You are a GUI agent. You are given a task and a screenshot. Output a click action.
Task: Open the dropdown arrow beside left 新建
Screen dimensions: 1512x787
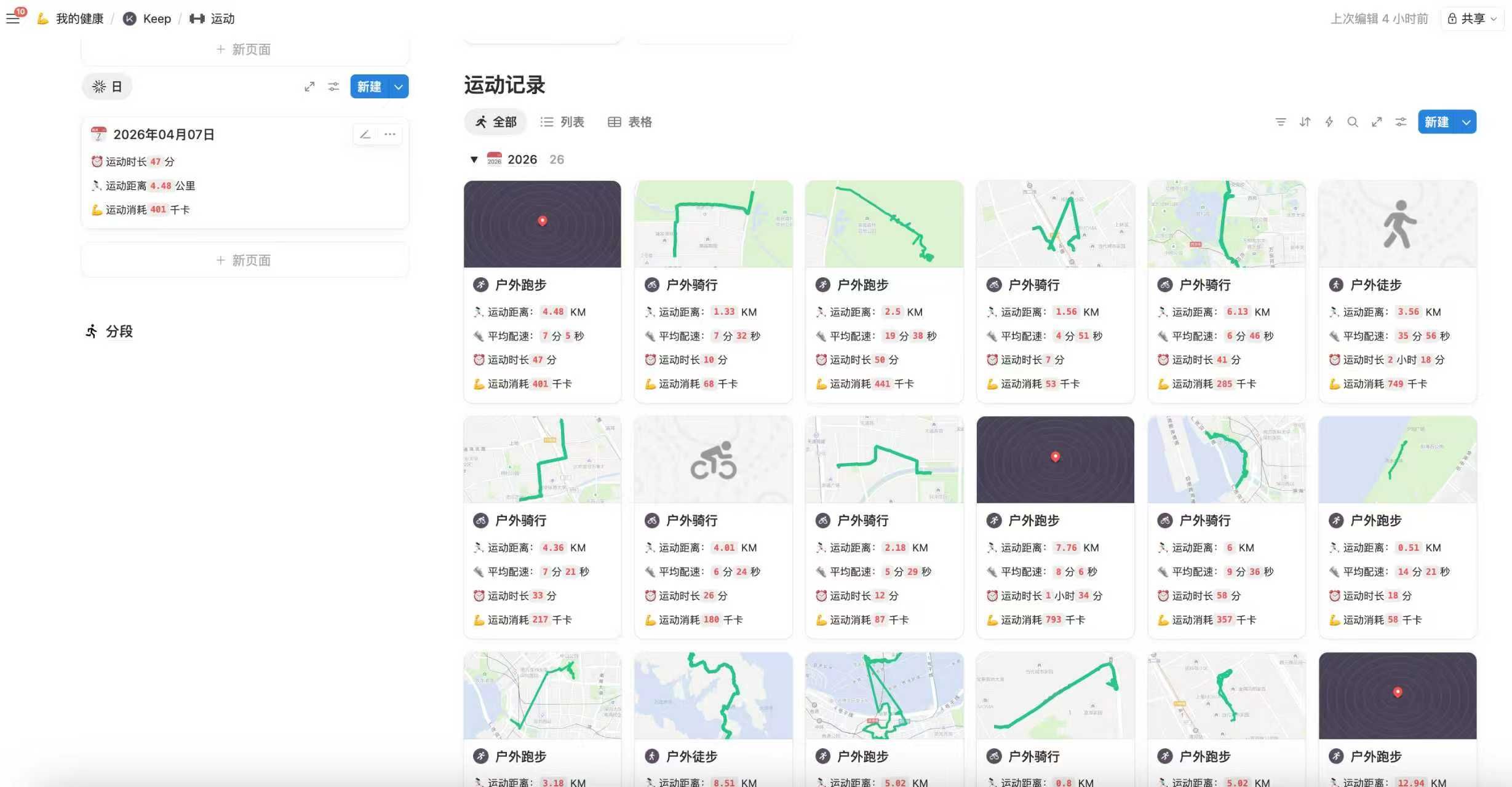tap(399, 87)
